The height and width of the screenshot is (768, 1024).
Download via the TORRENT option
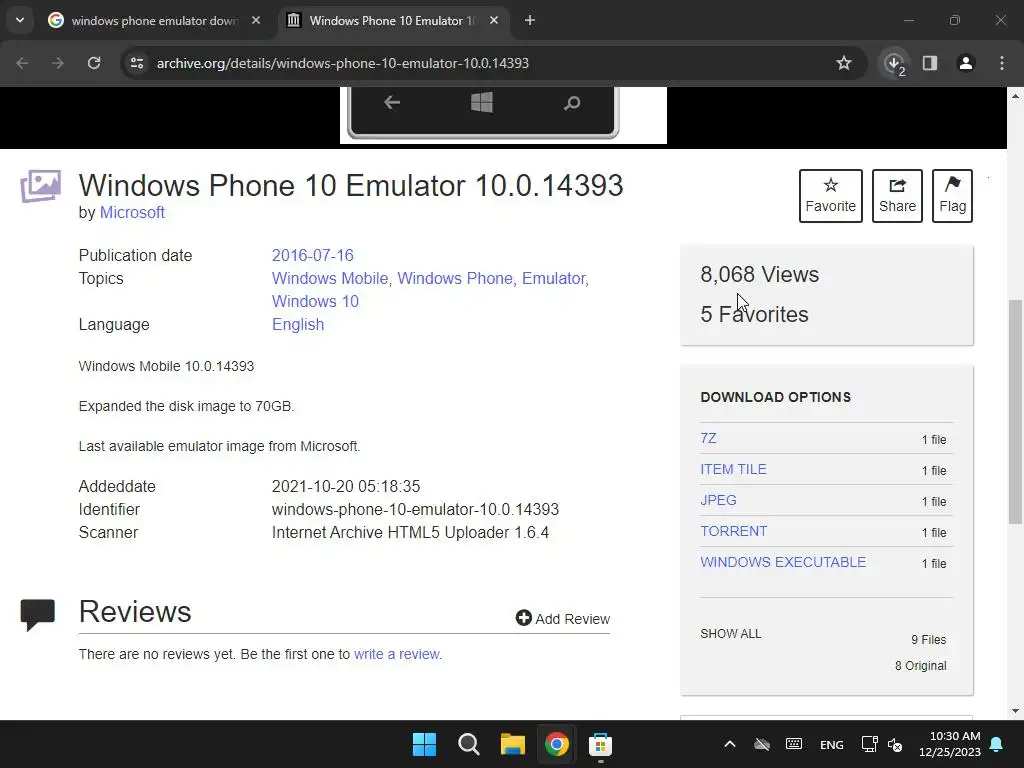733,532
